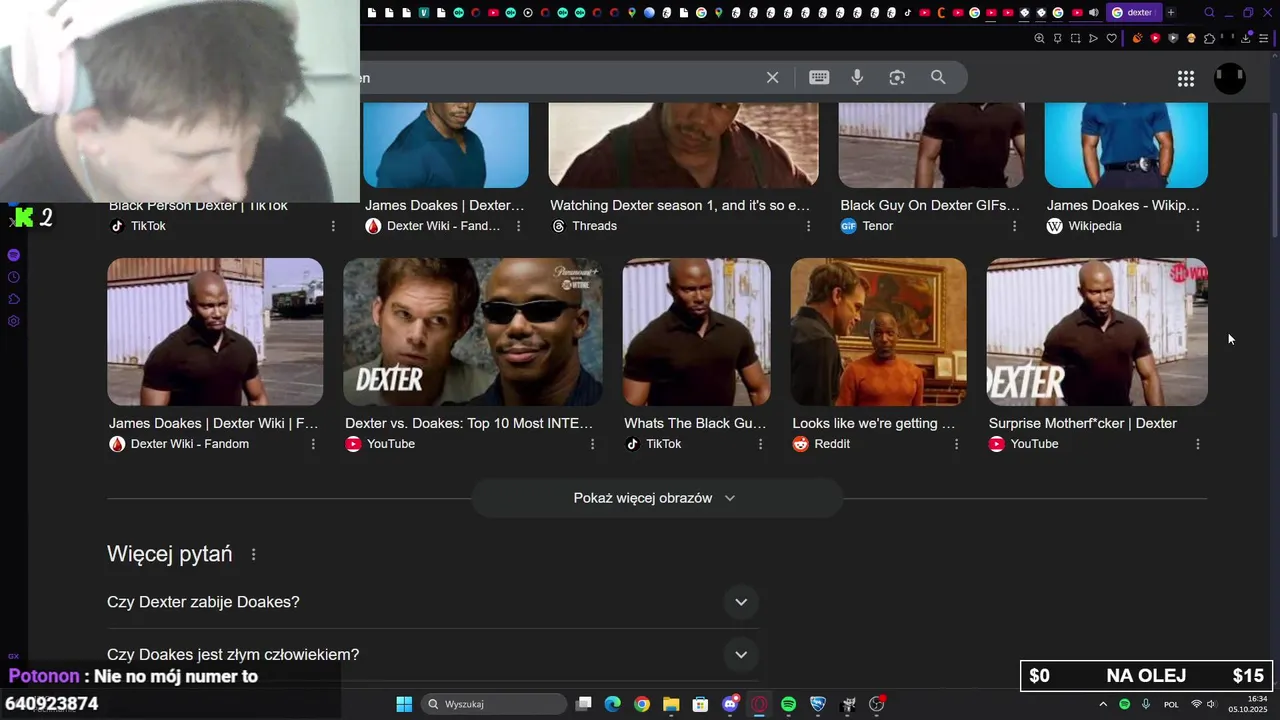Open Discord from the taskbar

(x=730, y=704)
